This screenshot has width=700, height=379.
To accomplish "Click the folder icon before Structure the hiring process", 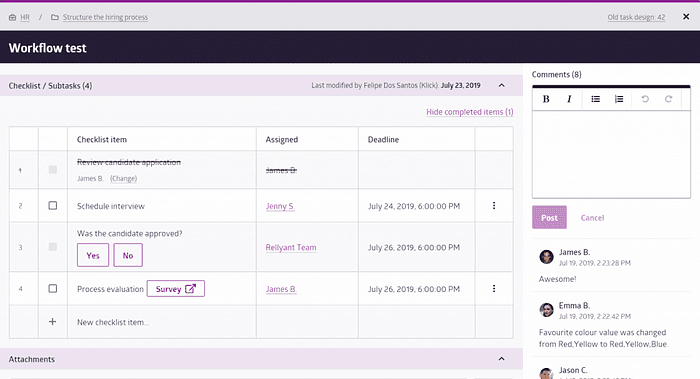I will (x=54, y=17).
